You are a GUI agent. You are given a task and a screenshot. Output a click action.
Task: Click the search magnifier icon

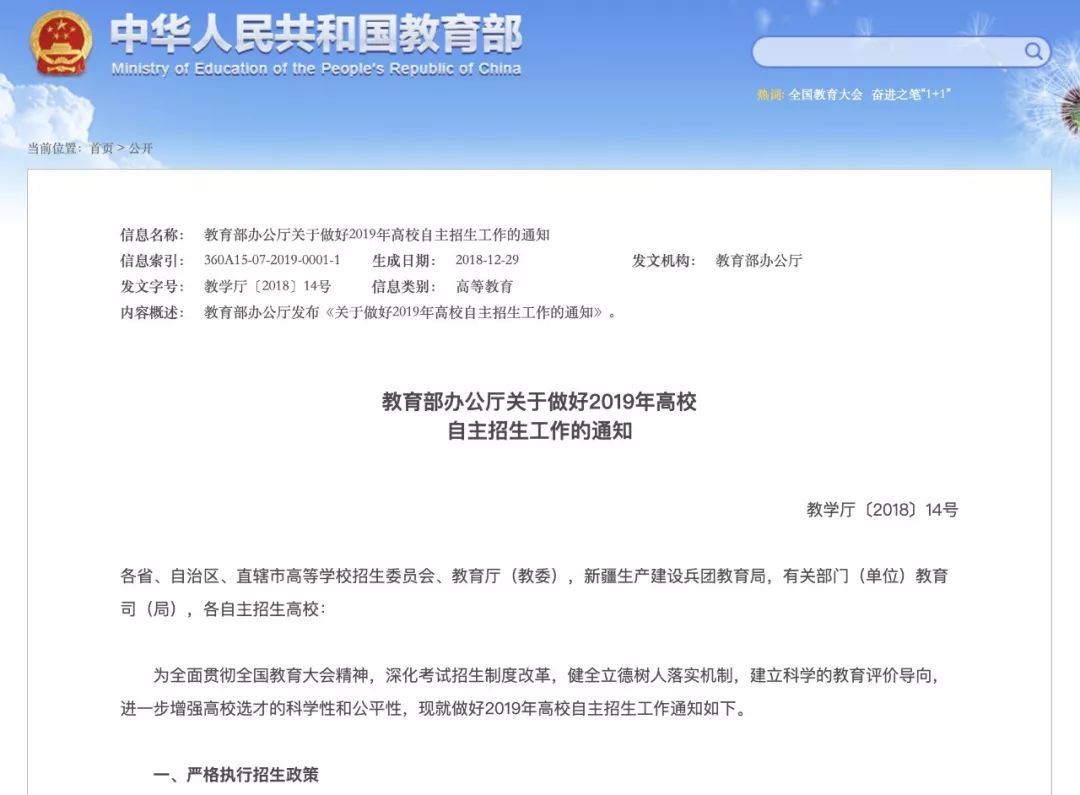(x=1033, y=50)
